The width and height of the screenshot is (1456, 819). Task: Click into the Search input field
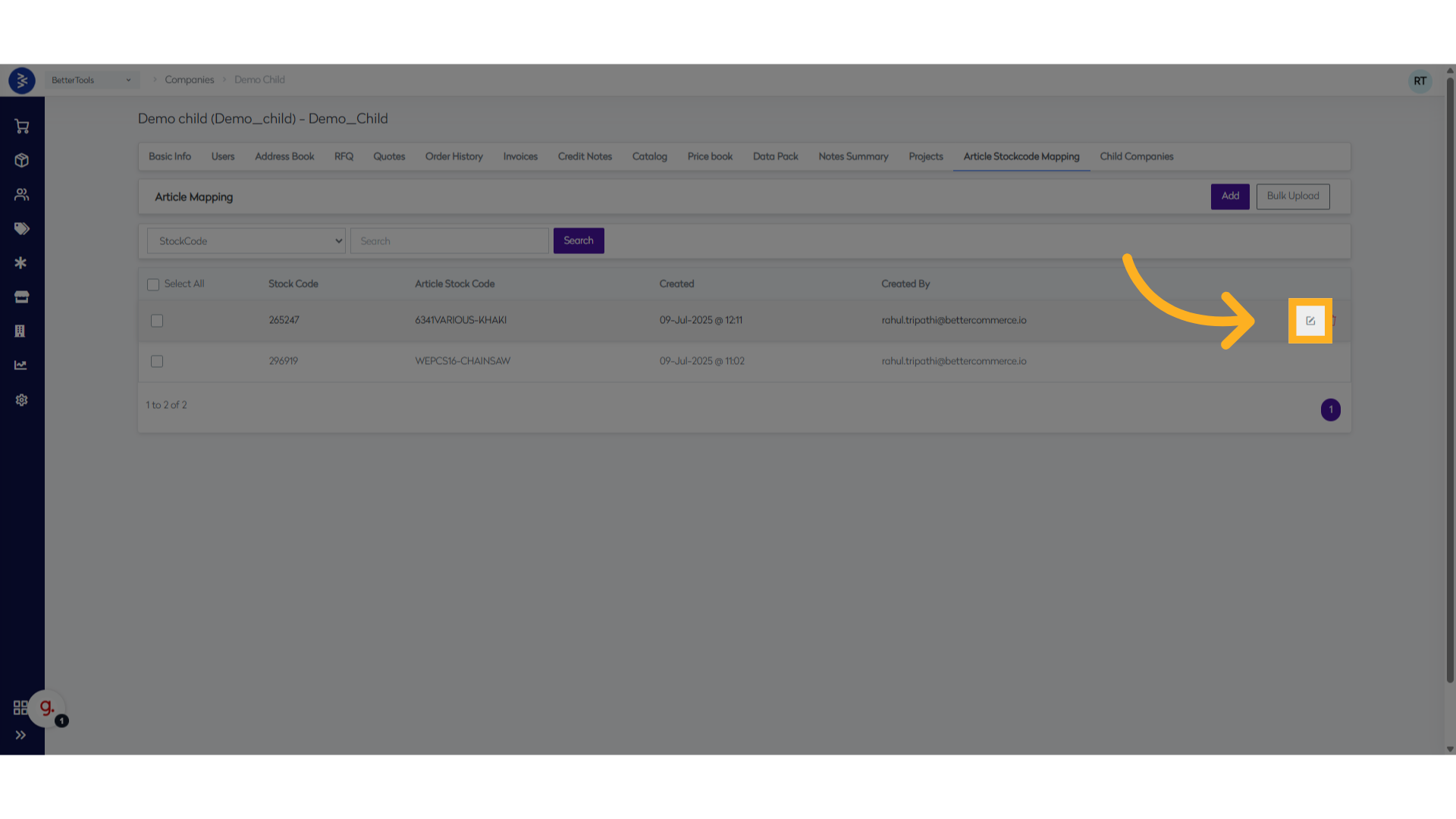449,241
